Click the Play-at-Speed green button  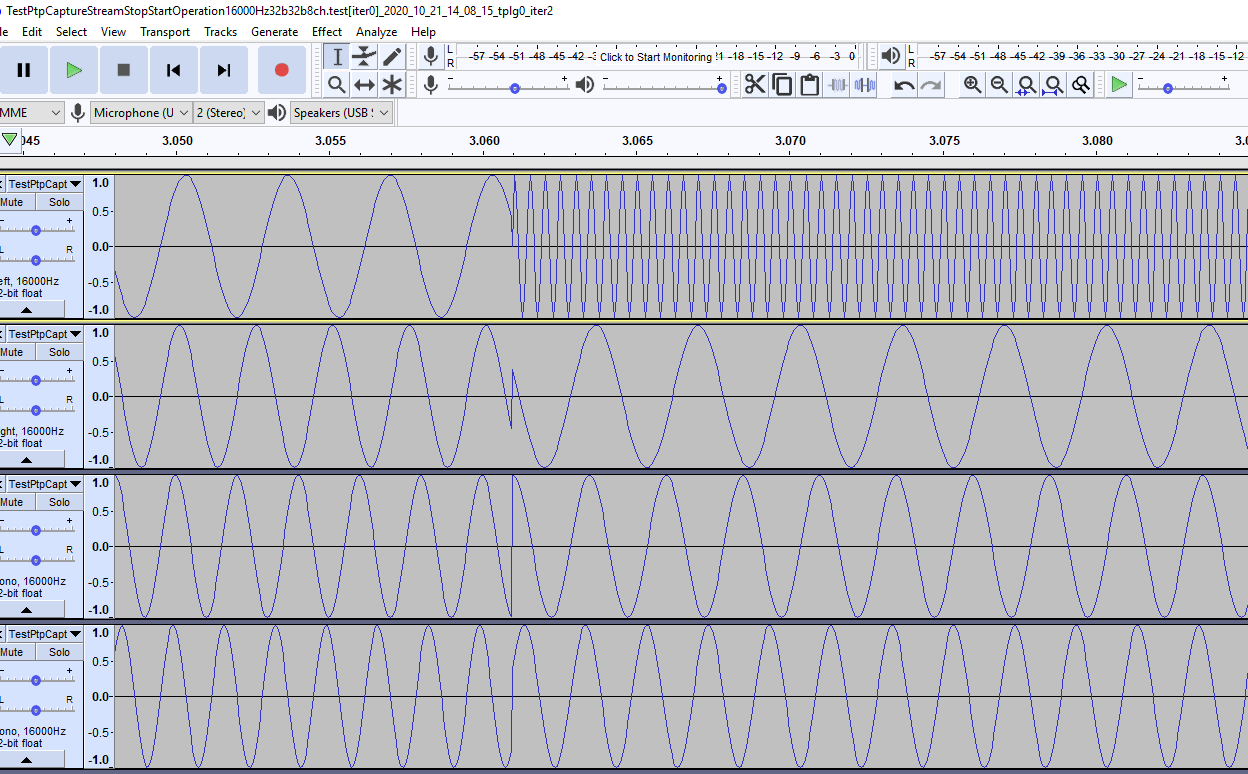coord(1119,85)
